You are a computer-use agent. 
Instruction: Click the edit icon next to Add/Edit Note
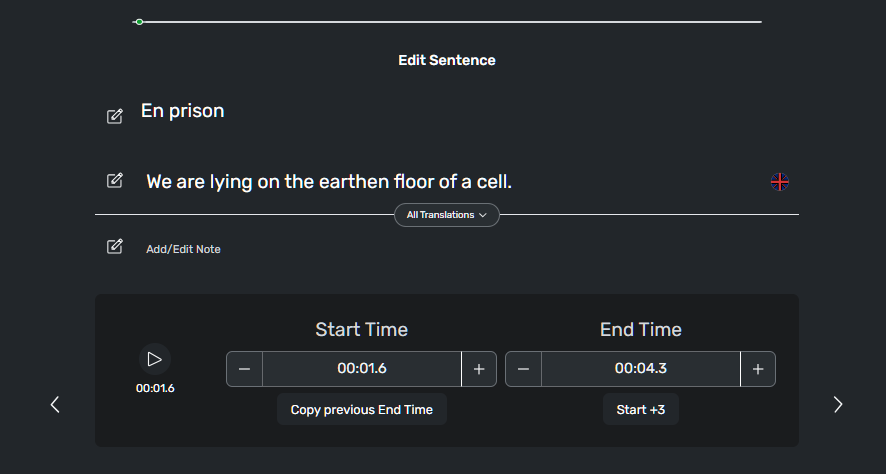tap(115, 246)
